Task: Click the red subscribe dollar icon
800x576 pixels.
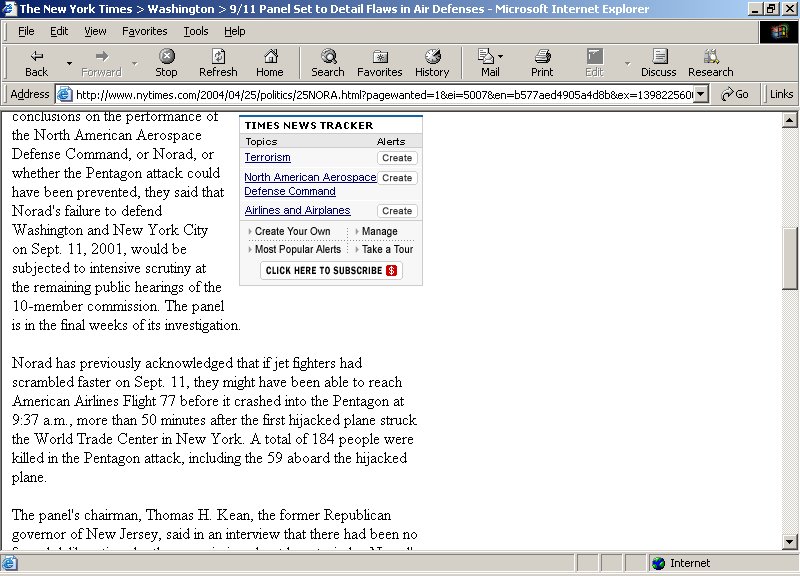Action: pos(391,270)
